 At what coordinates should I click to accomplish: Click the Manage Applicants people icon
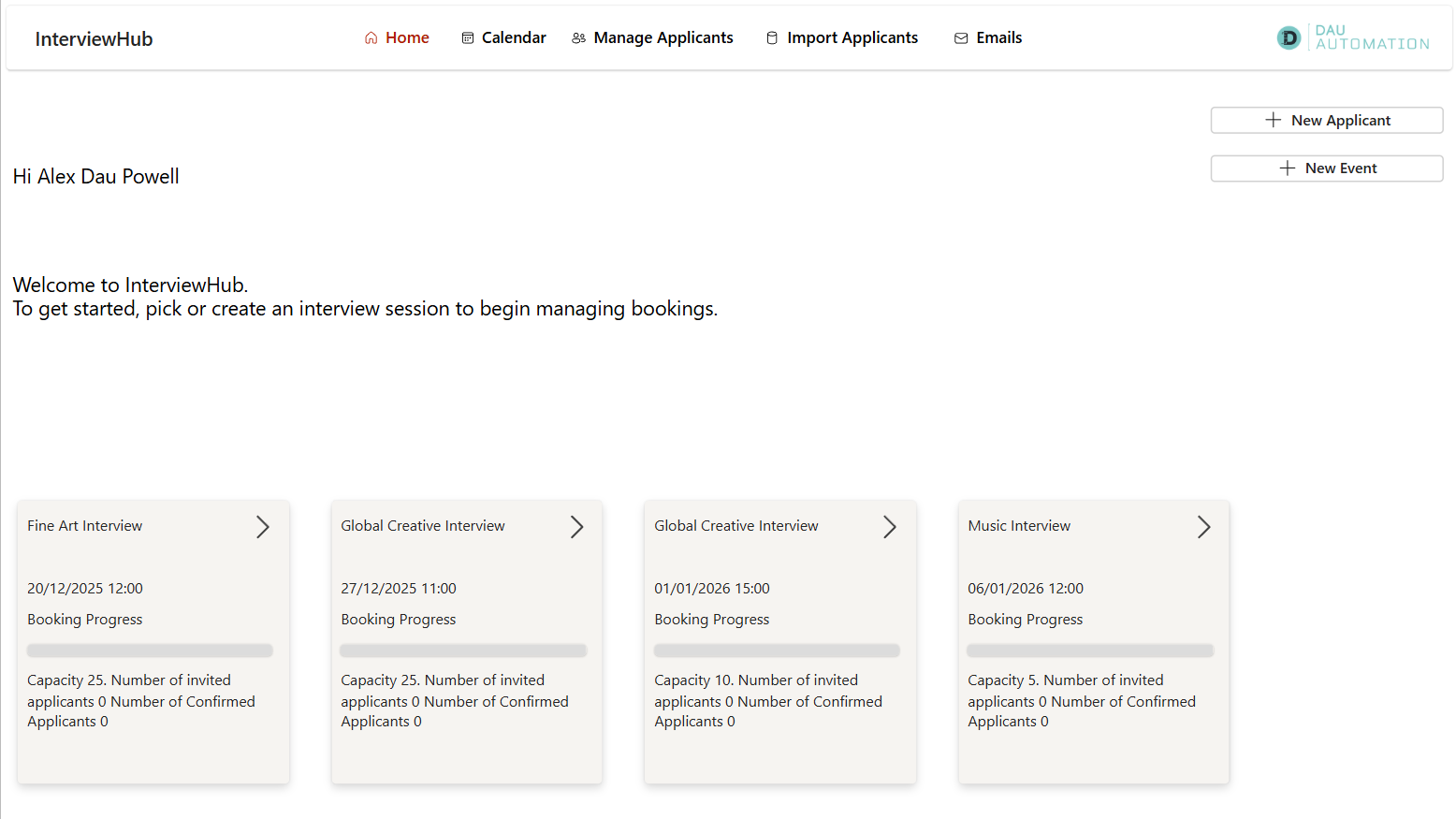579,38
